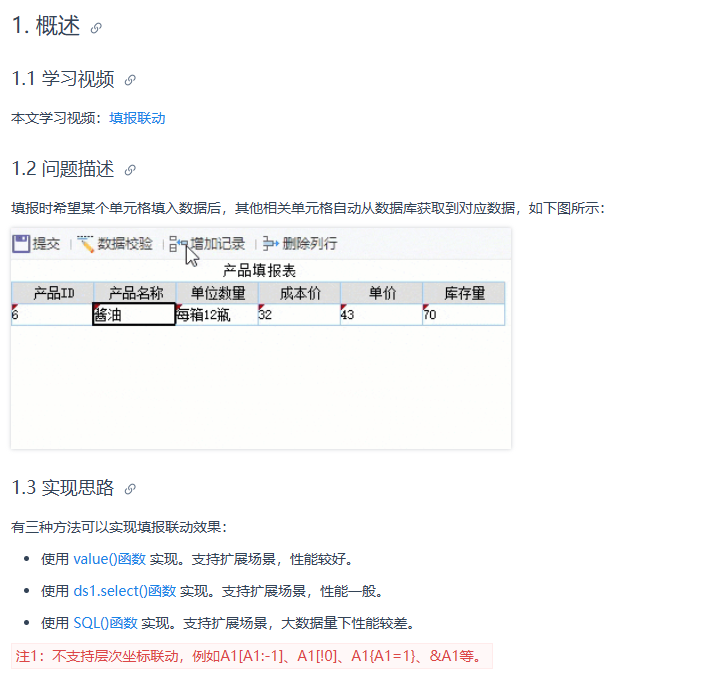This screenshot has height=674, width=711.
Task: Click the 1. 概述 heading text
Action: 46,25
